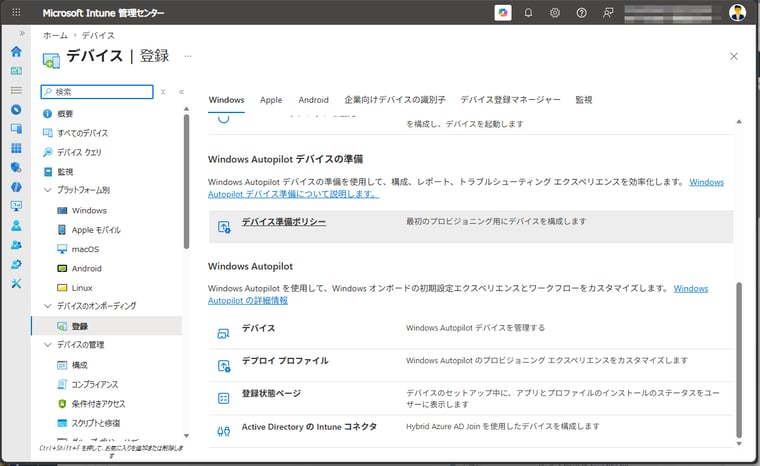Switch to the Apple tab
Screen dimensions: 760x466
[x=271, y=100]
